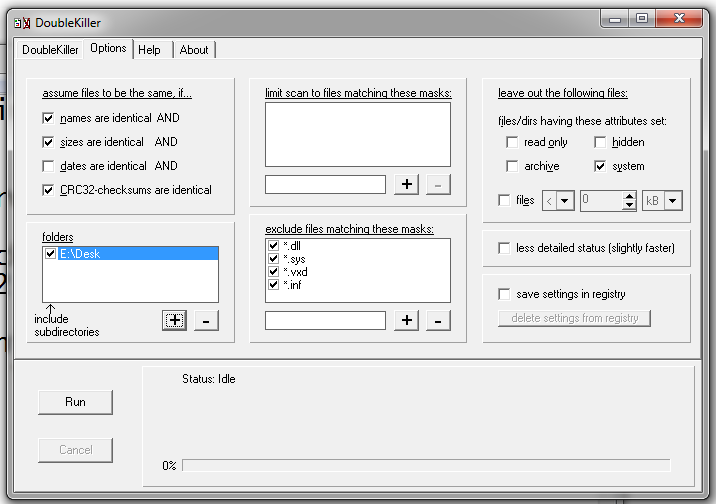Uncheck the *.sys exclude mask
The height and width of the screenshot is (504, 716).
click(274, 259)
